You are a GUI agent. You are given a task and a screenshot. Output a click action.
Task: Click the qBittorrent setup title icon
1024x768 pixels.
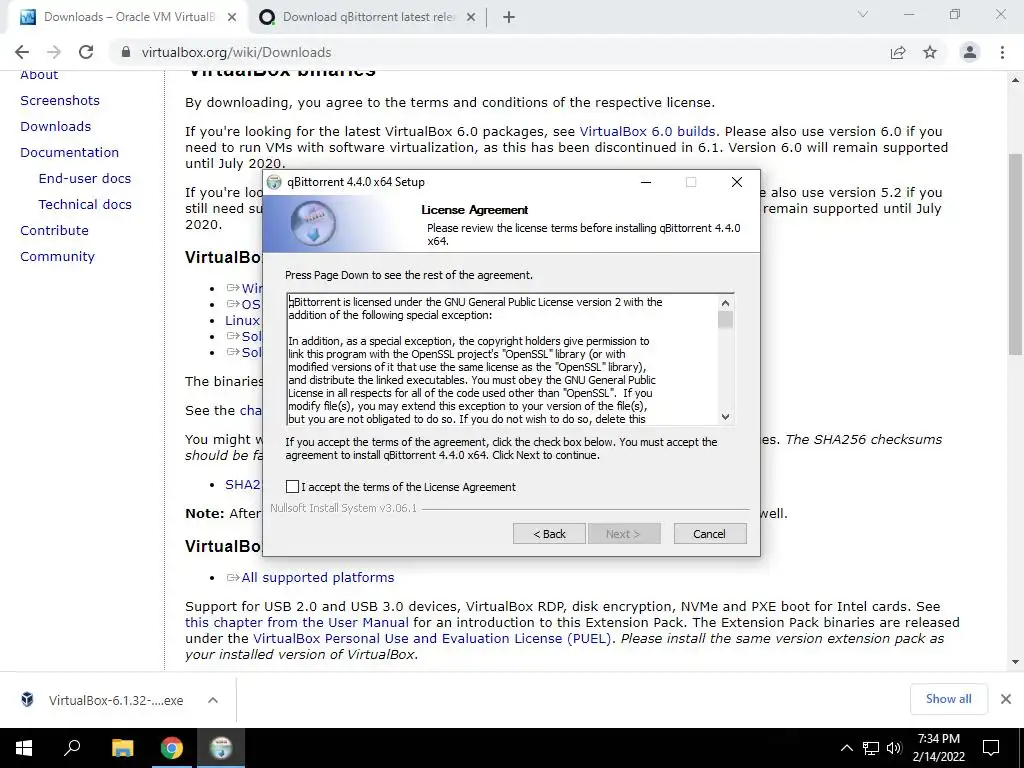click(274, 182)
